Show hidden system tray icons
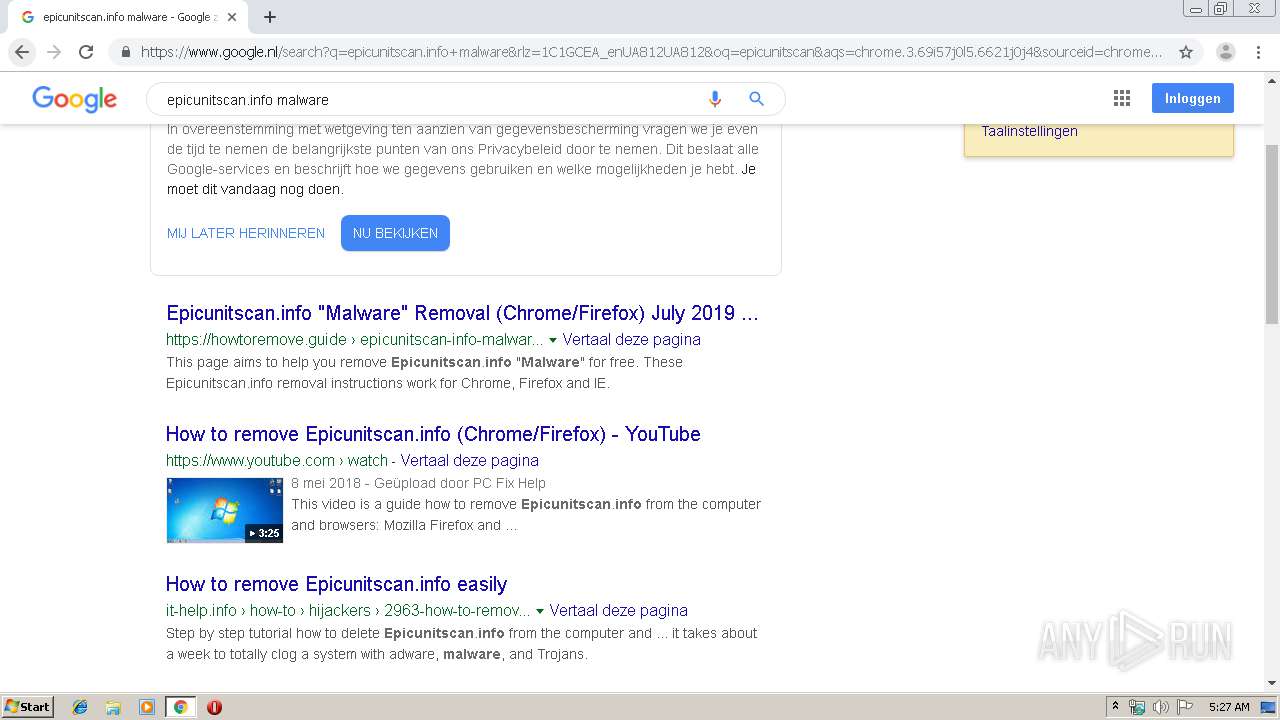The width and height of the screenshot is (1280, 720). tap(1115, 707)
